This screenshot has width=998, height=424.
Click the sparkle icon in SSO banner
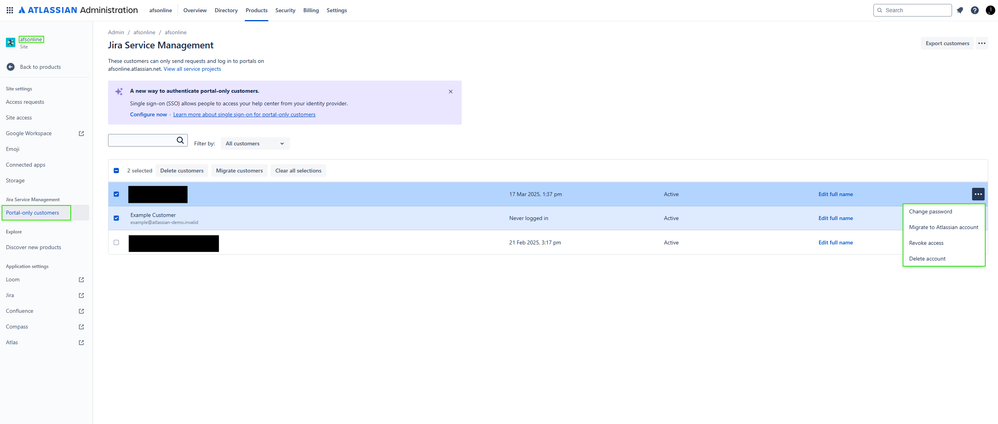tap(118, 92)
